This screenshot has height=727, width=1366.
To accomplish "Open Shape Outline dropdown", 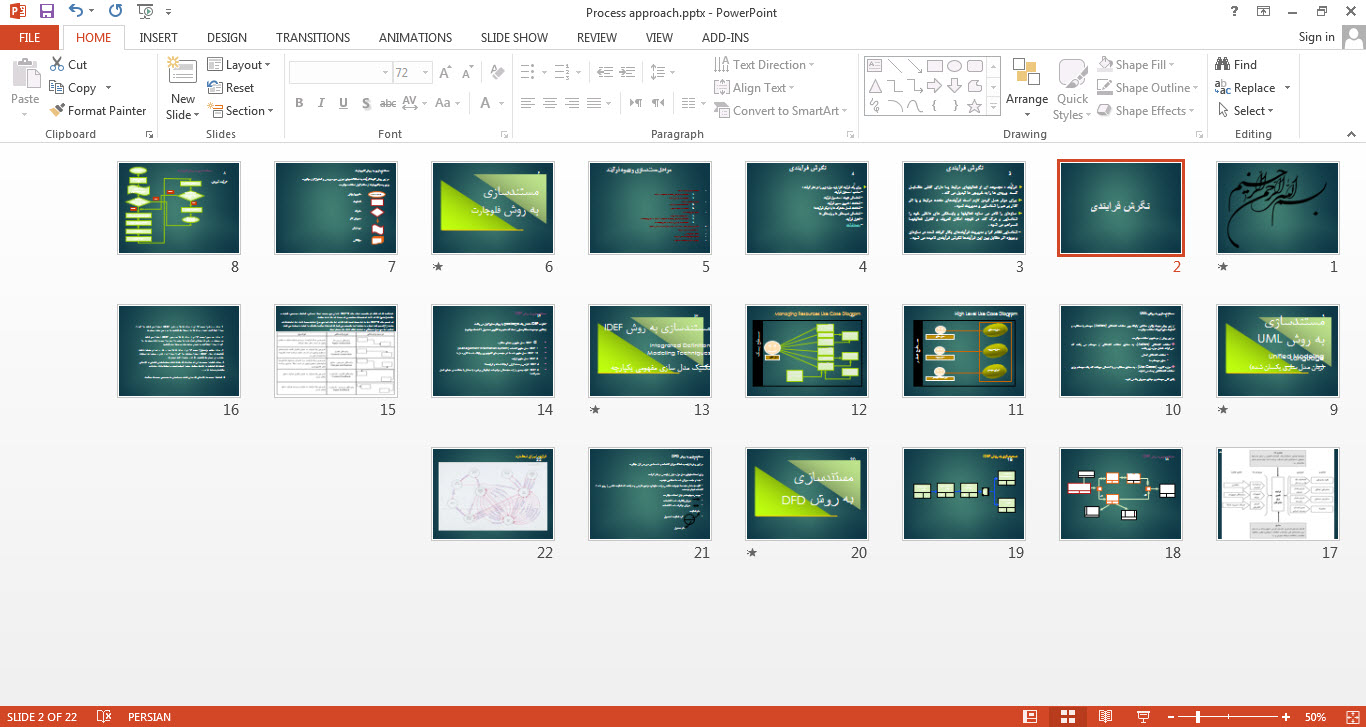I will [1150, 88].
